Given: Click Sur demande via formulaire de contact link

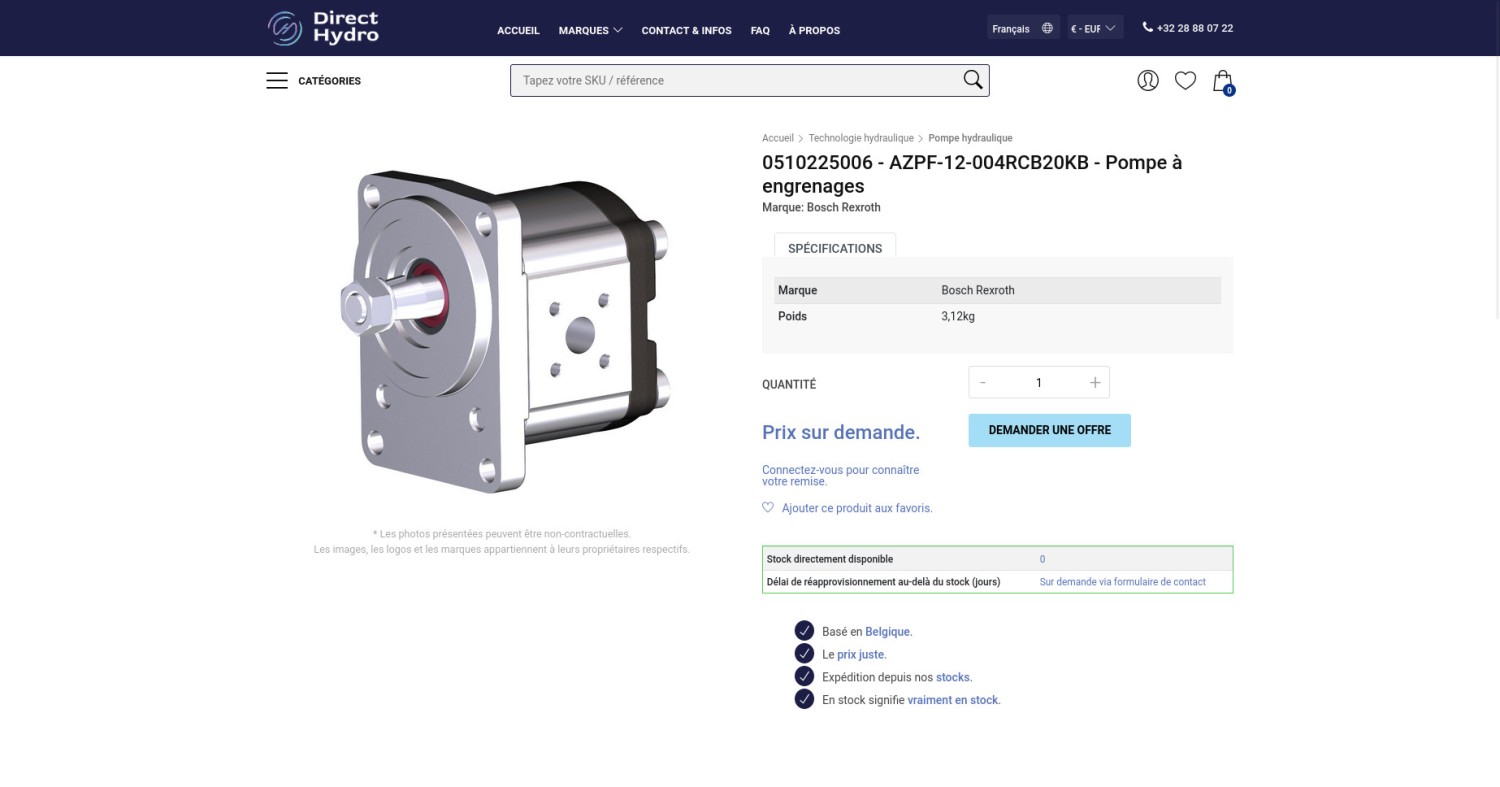Looking at the screenshot, I should pos(1122,582).
